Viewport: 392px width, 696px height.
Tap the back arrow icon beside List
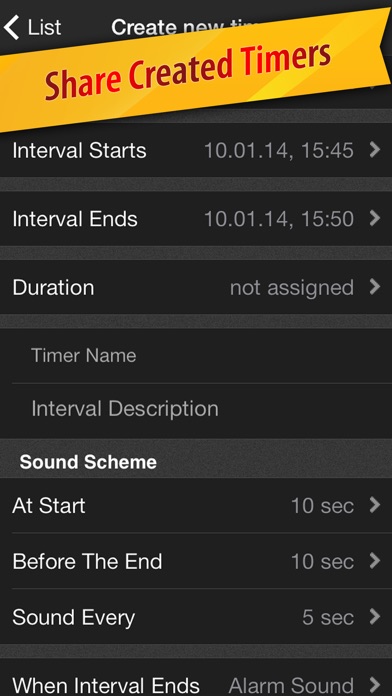tap(12, 28)
